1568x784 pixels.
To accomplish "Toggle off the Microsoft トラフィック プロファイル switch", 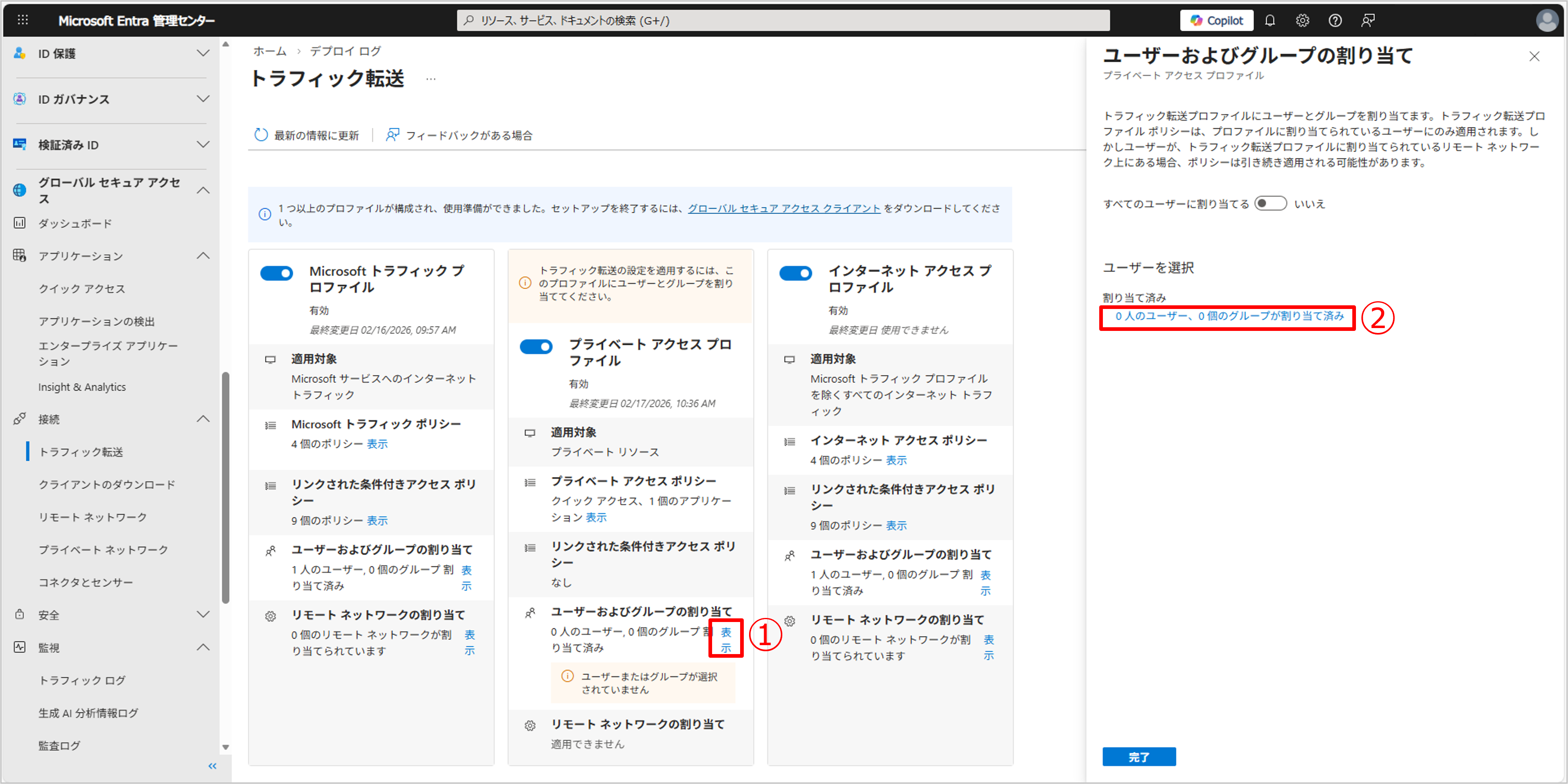I will click(x=276, y=273).
